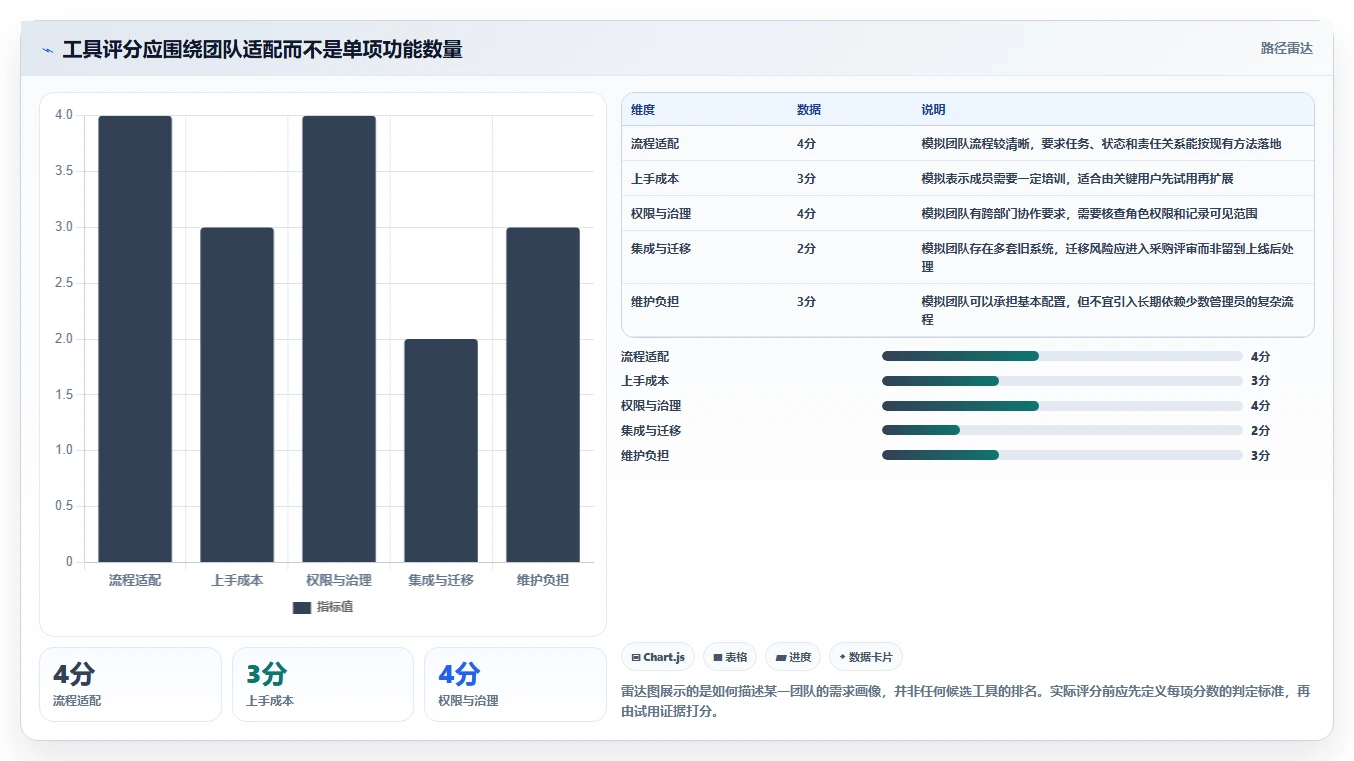Click the 雷达图展示 footnote paragraph
This screenshot has height=761, width=1354.
pos(966,702)
